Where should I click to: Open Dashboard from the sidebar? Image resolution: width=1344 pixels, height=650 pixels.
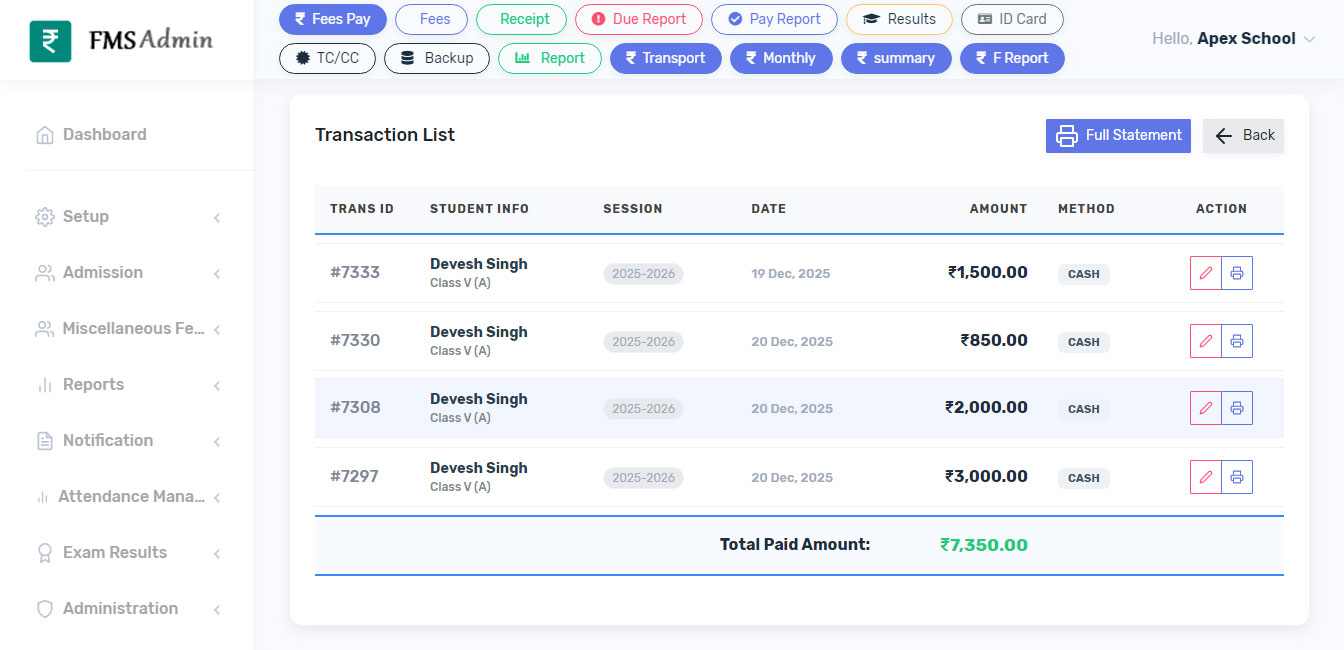coord(104,135)
